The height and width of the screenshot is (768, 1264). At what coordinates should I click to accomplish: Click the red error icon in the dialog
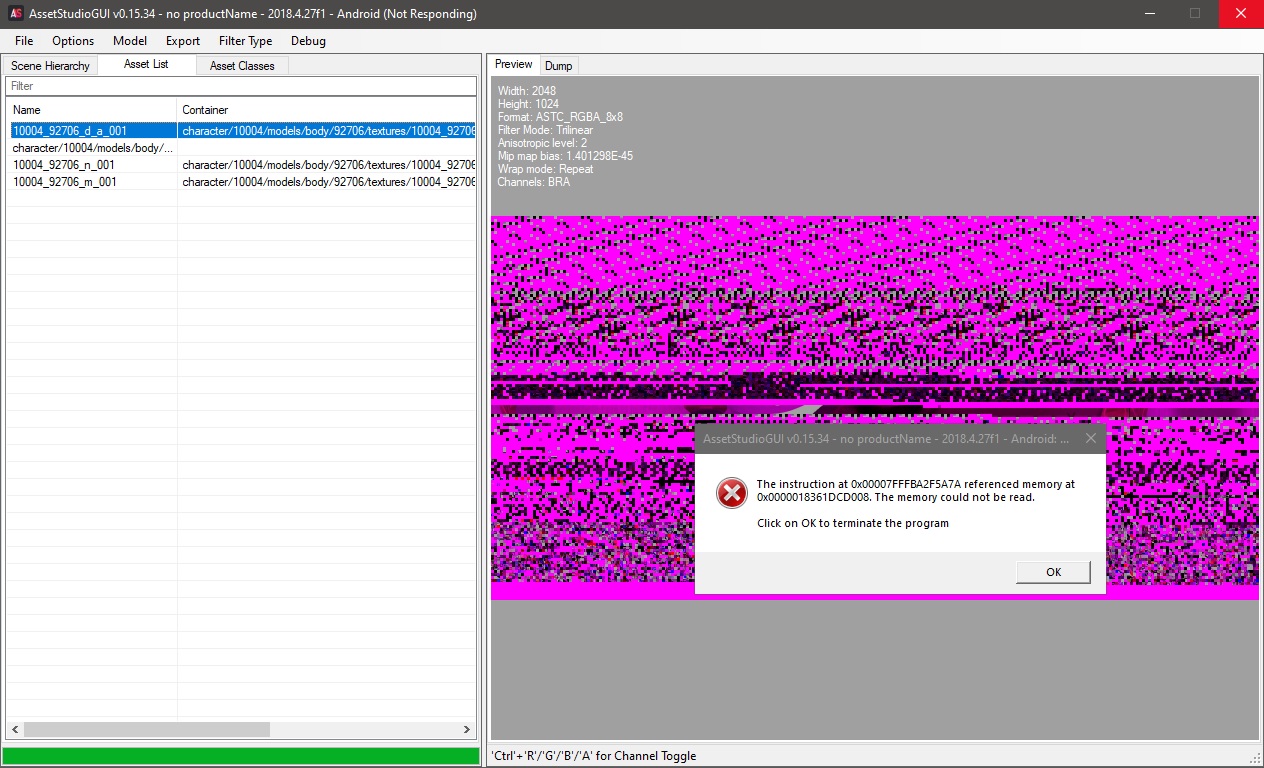coord(731,493)
